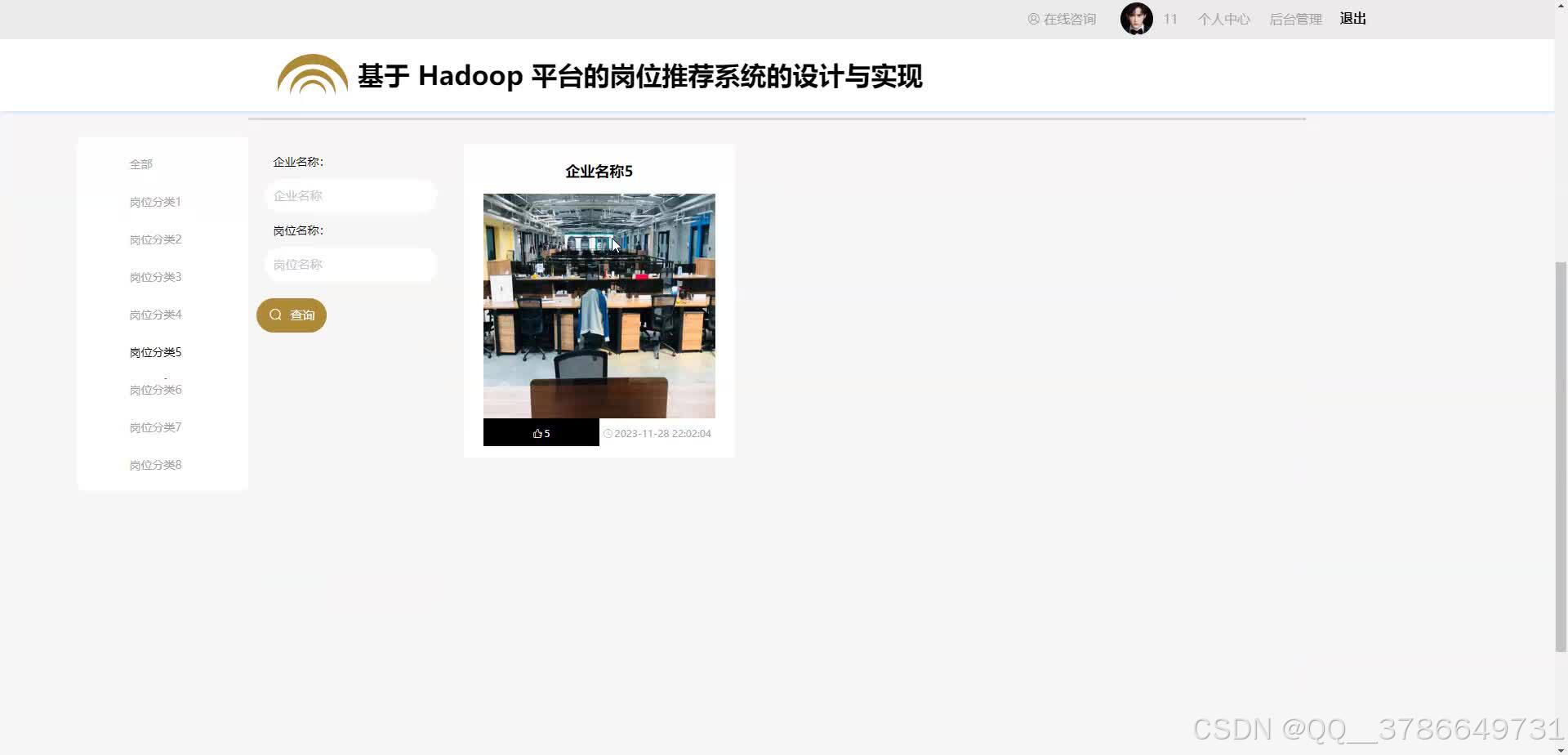Select 岗位分类5 in sidebar
This screenshot has width=1568, height=755.
tap(155, 352)
